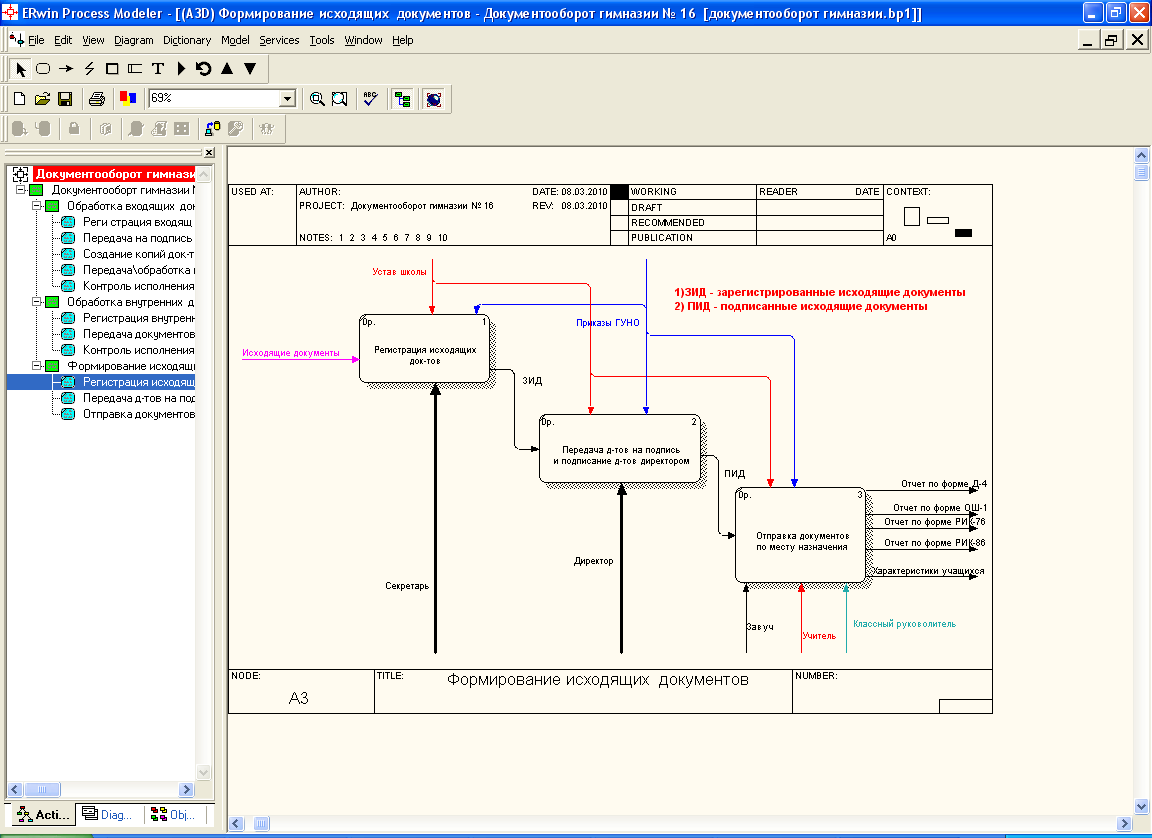This screenshot has height=838, width=1152.
Task: Select the Precedence Arrow tool
Action: point(66,69)
